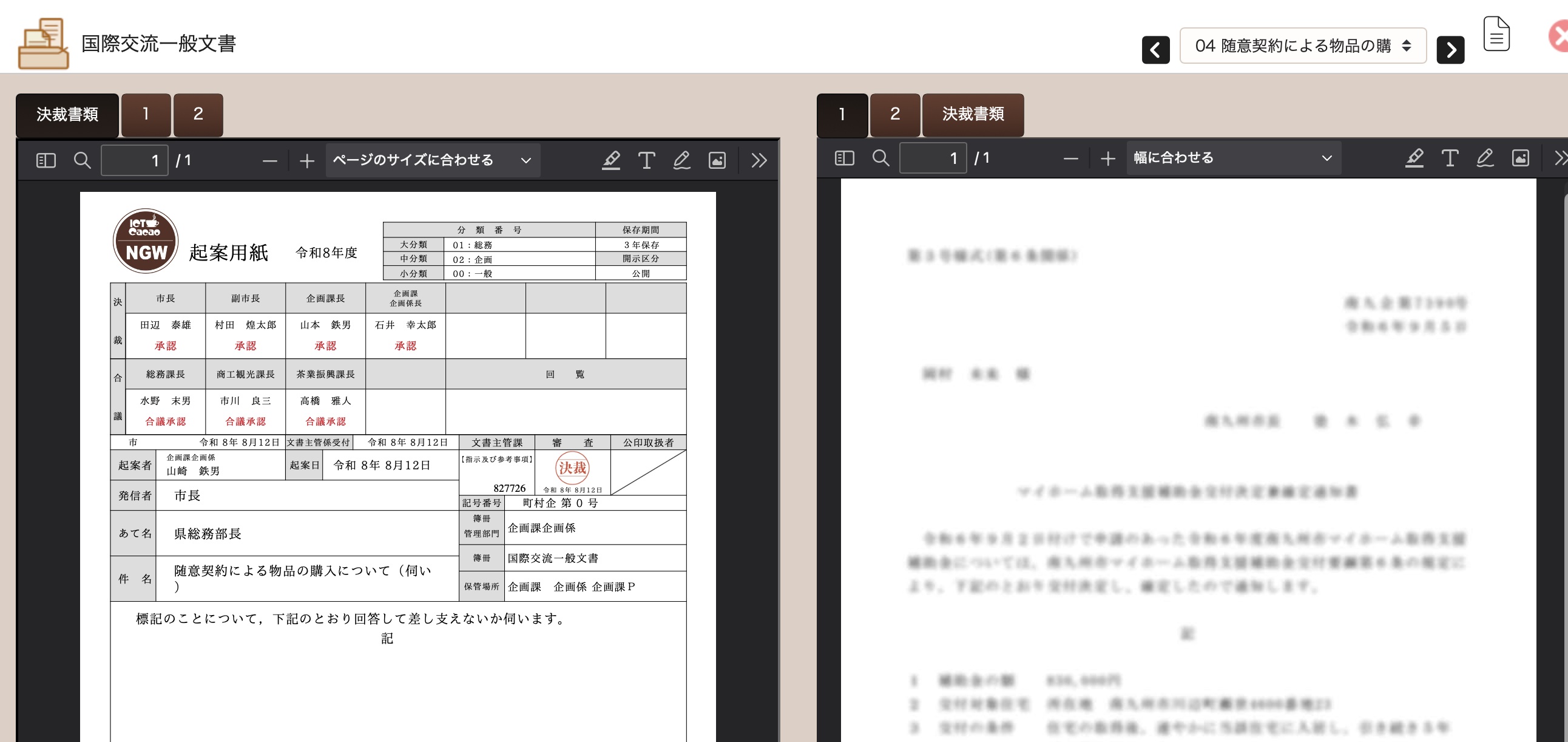
Task: Open 幅に合わせる zoom dropdown
Action: tap(1234, 158)
